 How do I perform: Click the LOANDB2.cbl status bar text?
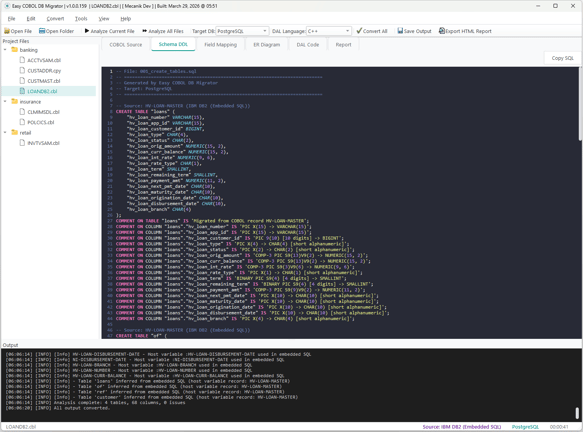(21, 427)
